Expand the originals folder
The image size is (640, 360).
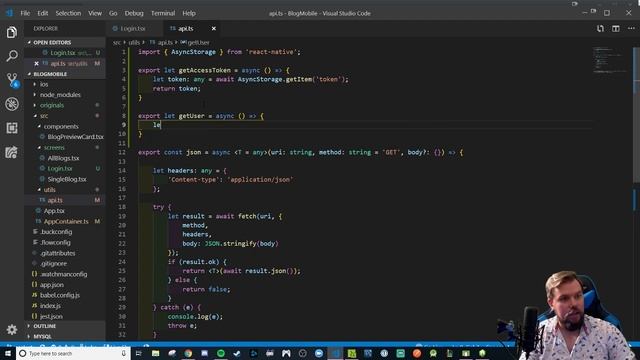(52, 105)
